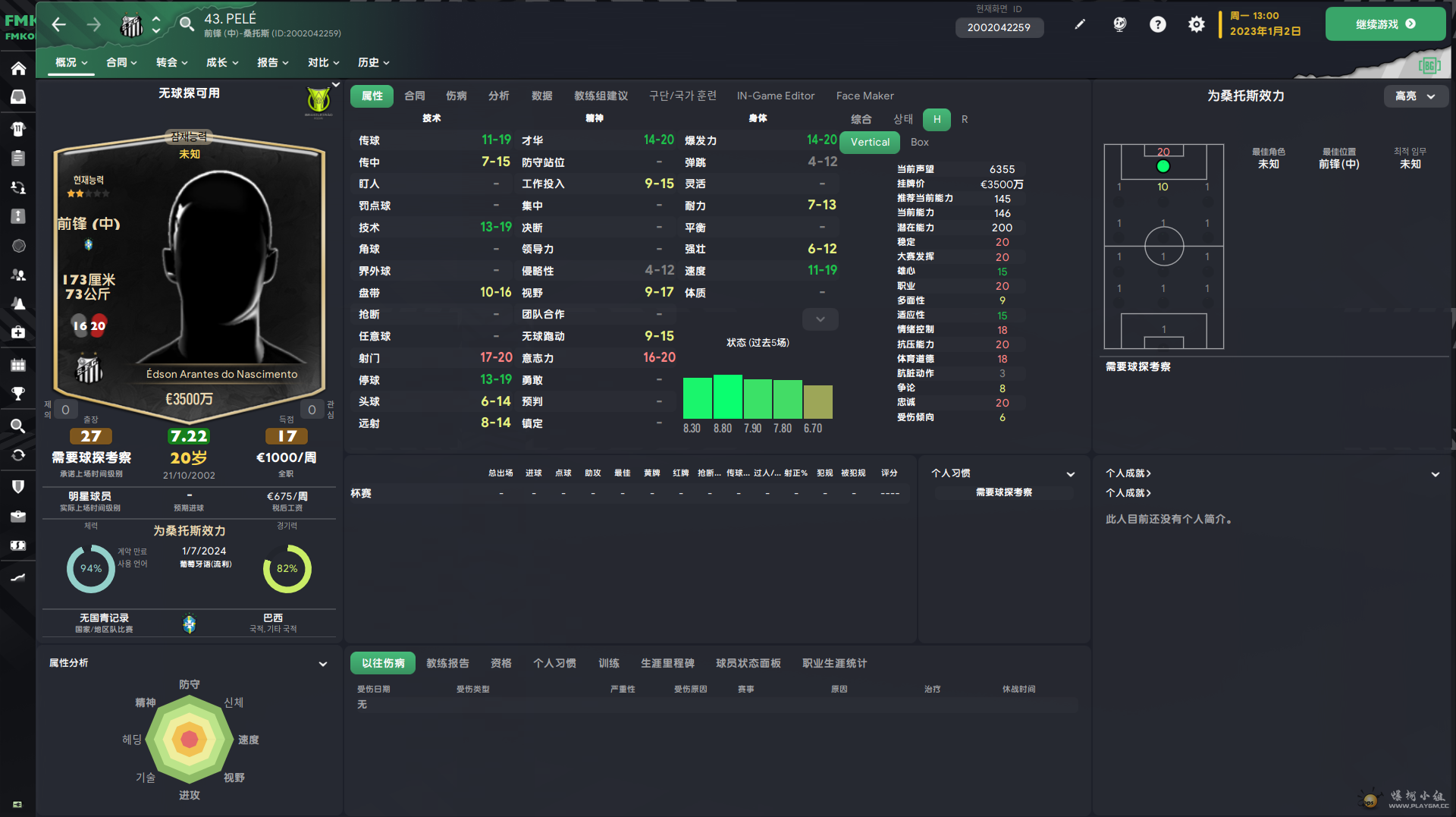Open the briefcase boardroom icon
This screenshot has height=817, width=1456.
coord(18,516)
